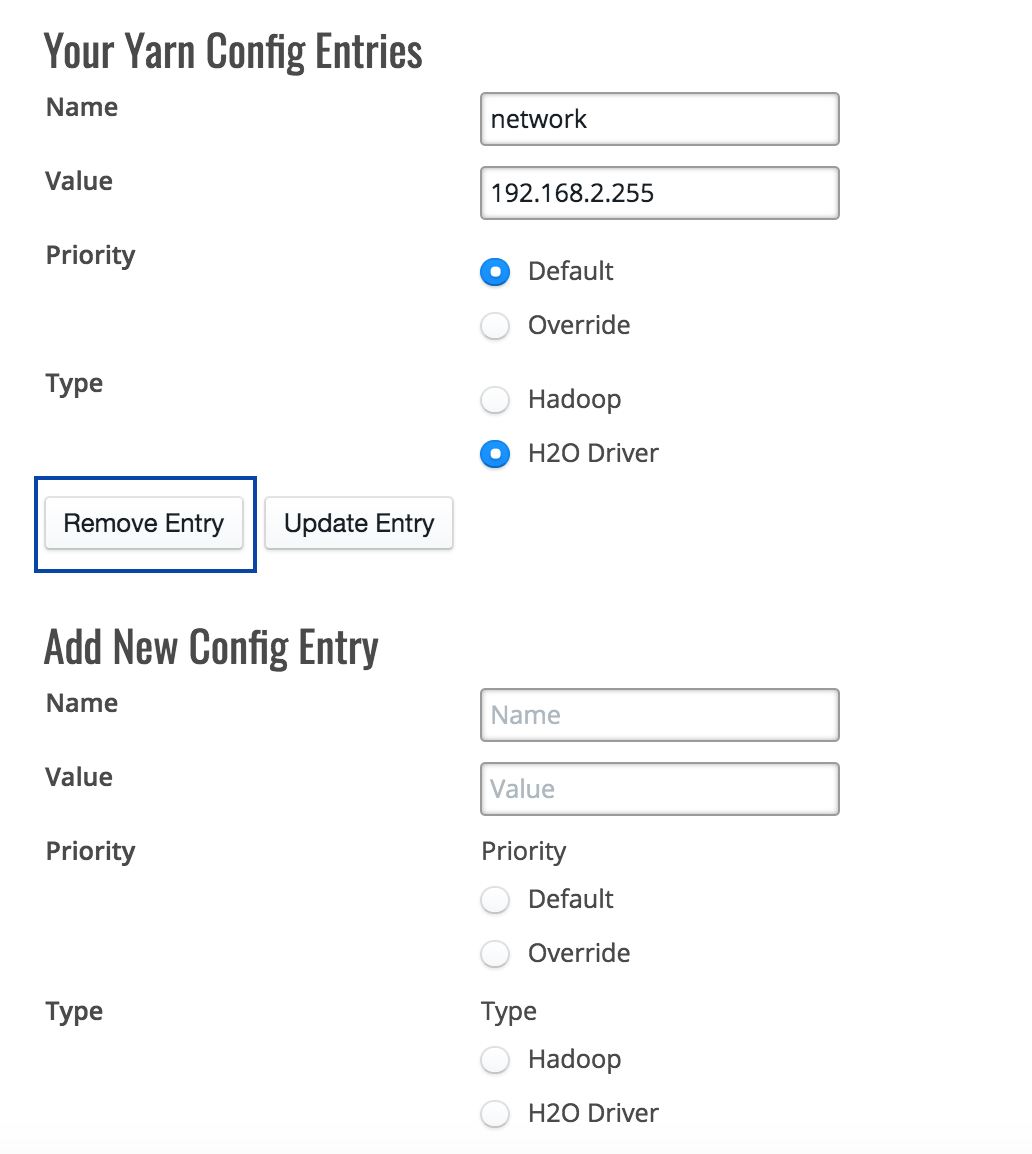1032x1154 pixels.
Task: Click the 'Your Yarn Config Entries' heading
Action: point(233,52)
